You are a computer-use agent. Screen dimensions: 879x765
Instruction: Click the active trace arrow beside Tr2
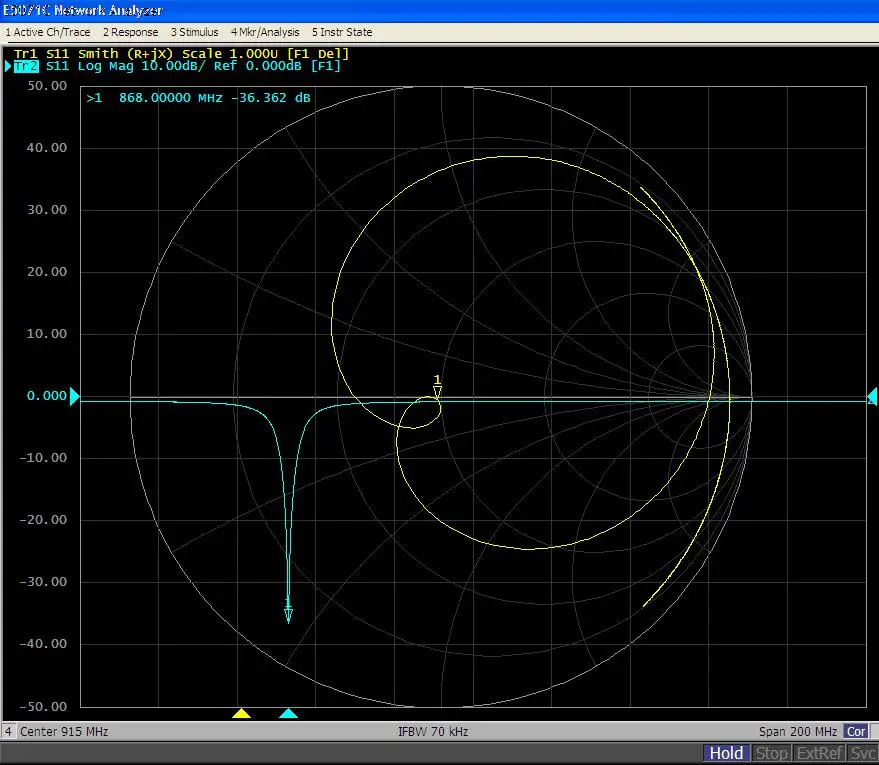tap(8, 66)
